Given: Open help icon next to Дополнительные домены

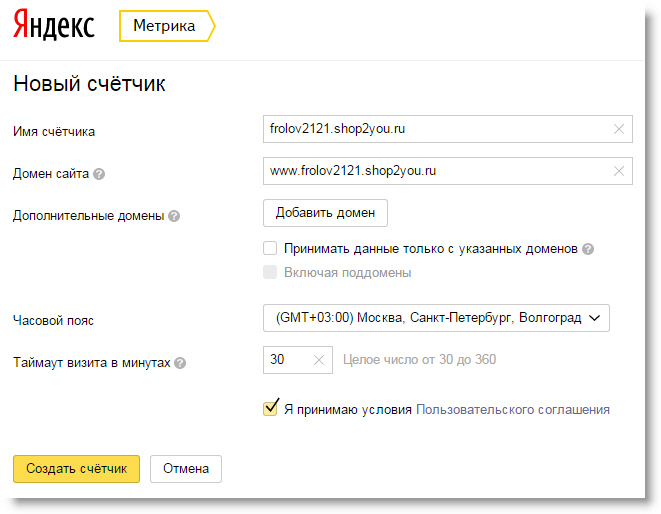Looking at the screenshot, I should click(174, 216).
